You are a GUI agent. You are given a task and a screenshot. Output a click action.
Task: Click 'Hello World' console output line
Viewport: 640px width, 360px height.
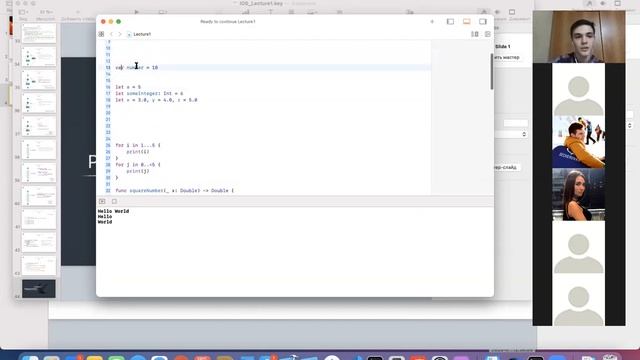113,211
